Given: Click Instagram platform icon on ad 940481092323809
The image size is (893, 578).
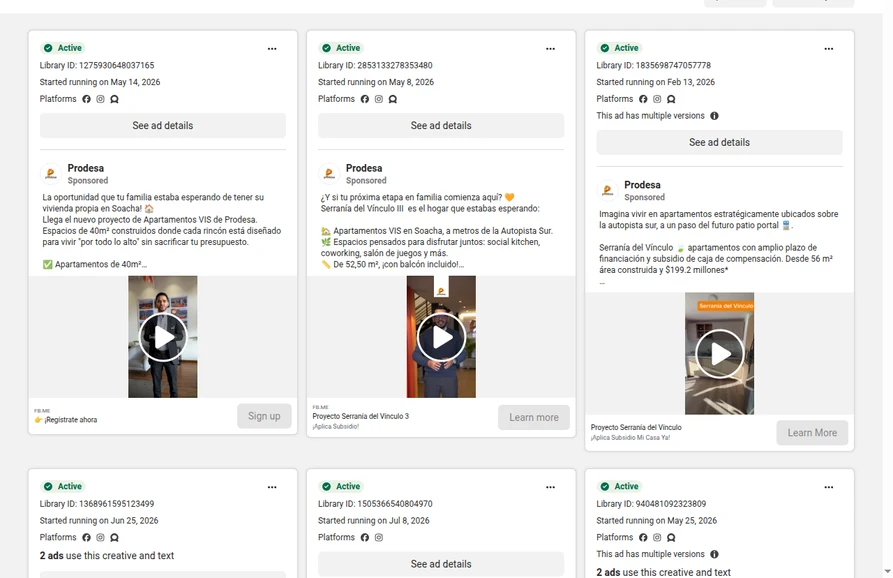Looking at the screenshot, I should (657, 538).
